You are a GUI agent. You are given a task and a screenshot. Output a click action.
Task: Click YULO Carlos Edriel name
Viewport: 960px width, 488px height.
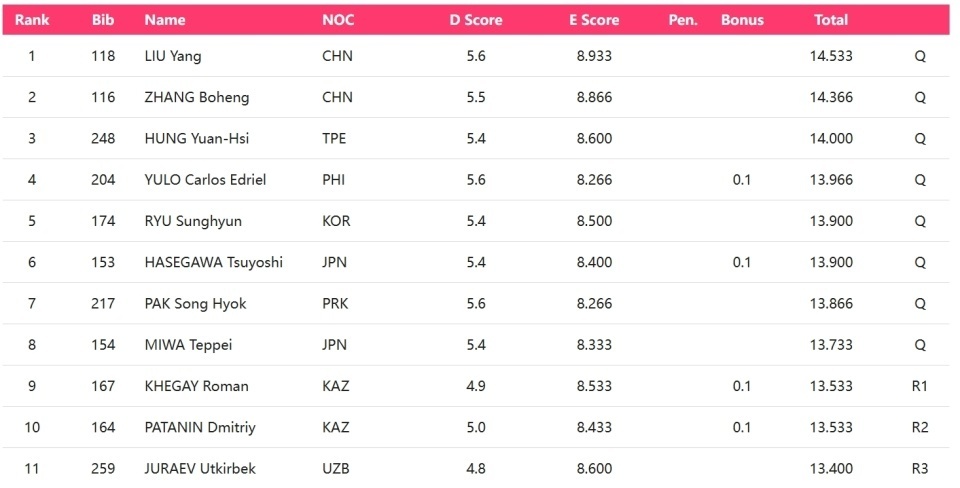tap(205, 180)
